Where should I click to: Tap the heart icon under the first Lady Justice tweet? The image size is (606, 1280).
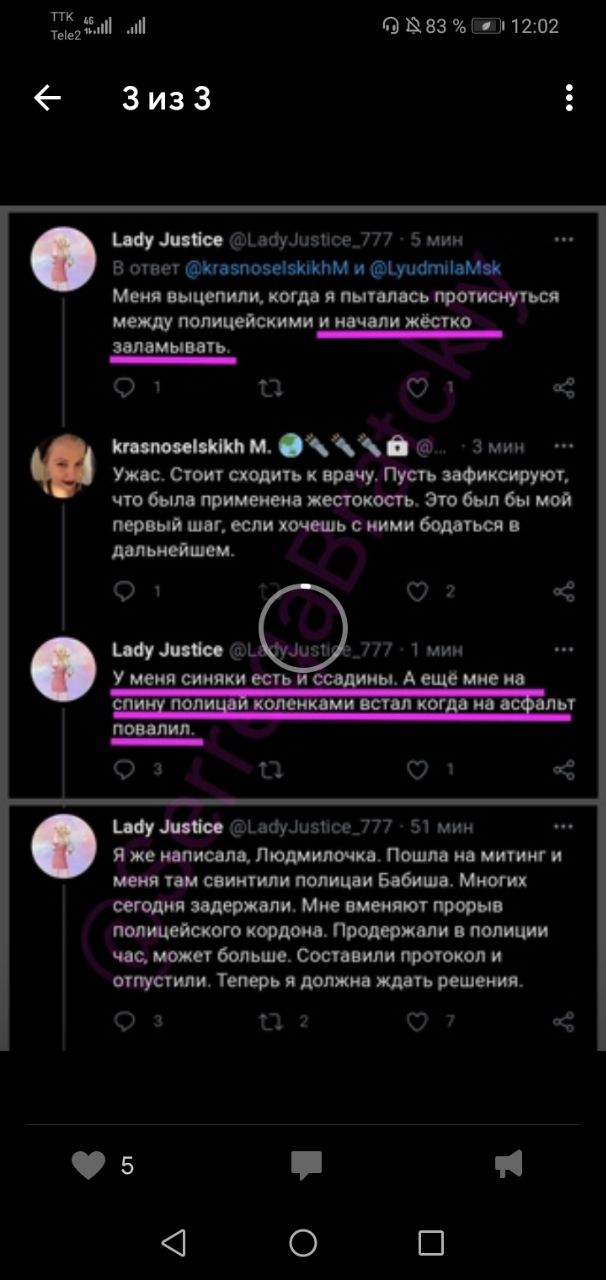pyautogui.click(x=418, y=388)
